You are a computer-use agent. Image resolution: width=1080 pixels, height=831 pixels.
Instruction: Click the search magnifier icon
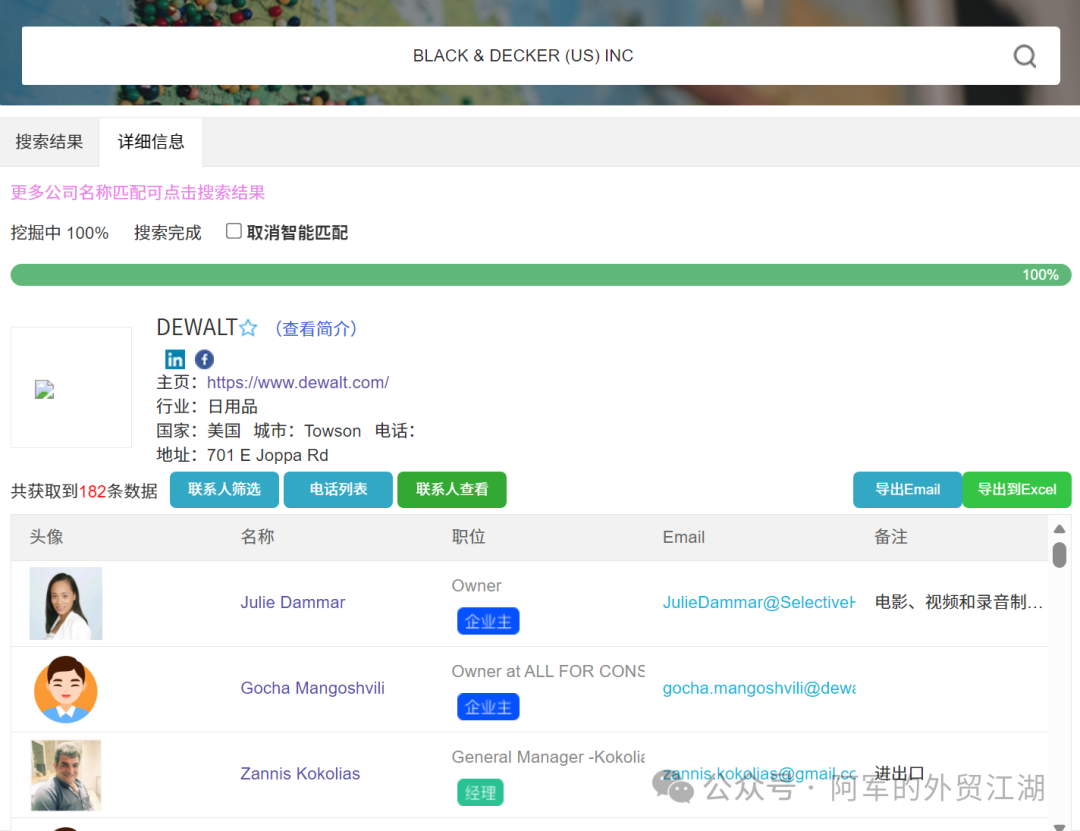1024,56
